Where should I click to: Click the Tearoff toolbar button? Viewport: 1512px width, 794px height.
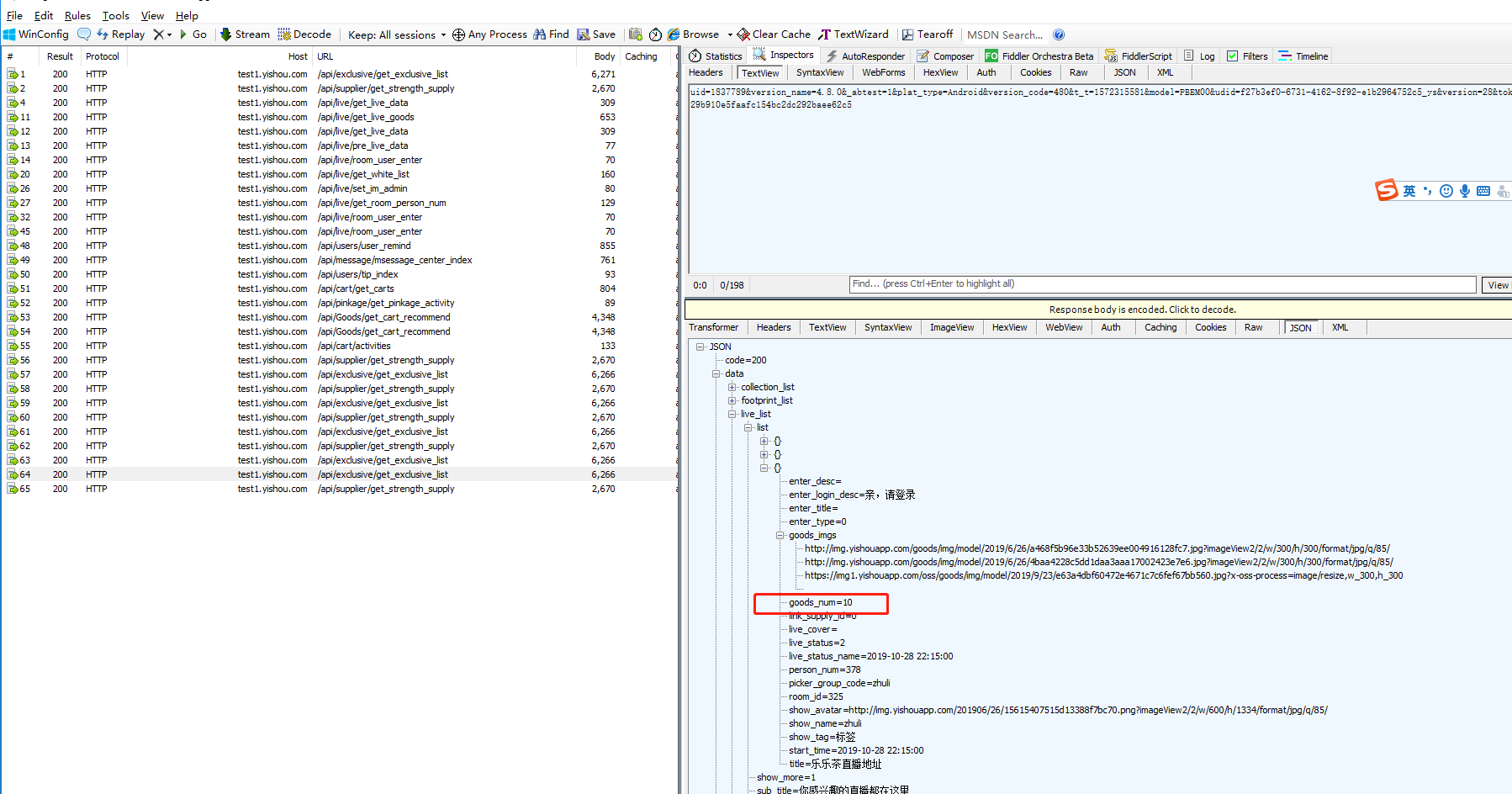(928, 34)
